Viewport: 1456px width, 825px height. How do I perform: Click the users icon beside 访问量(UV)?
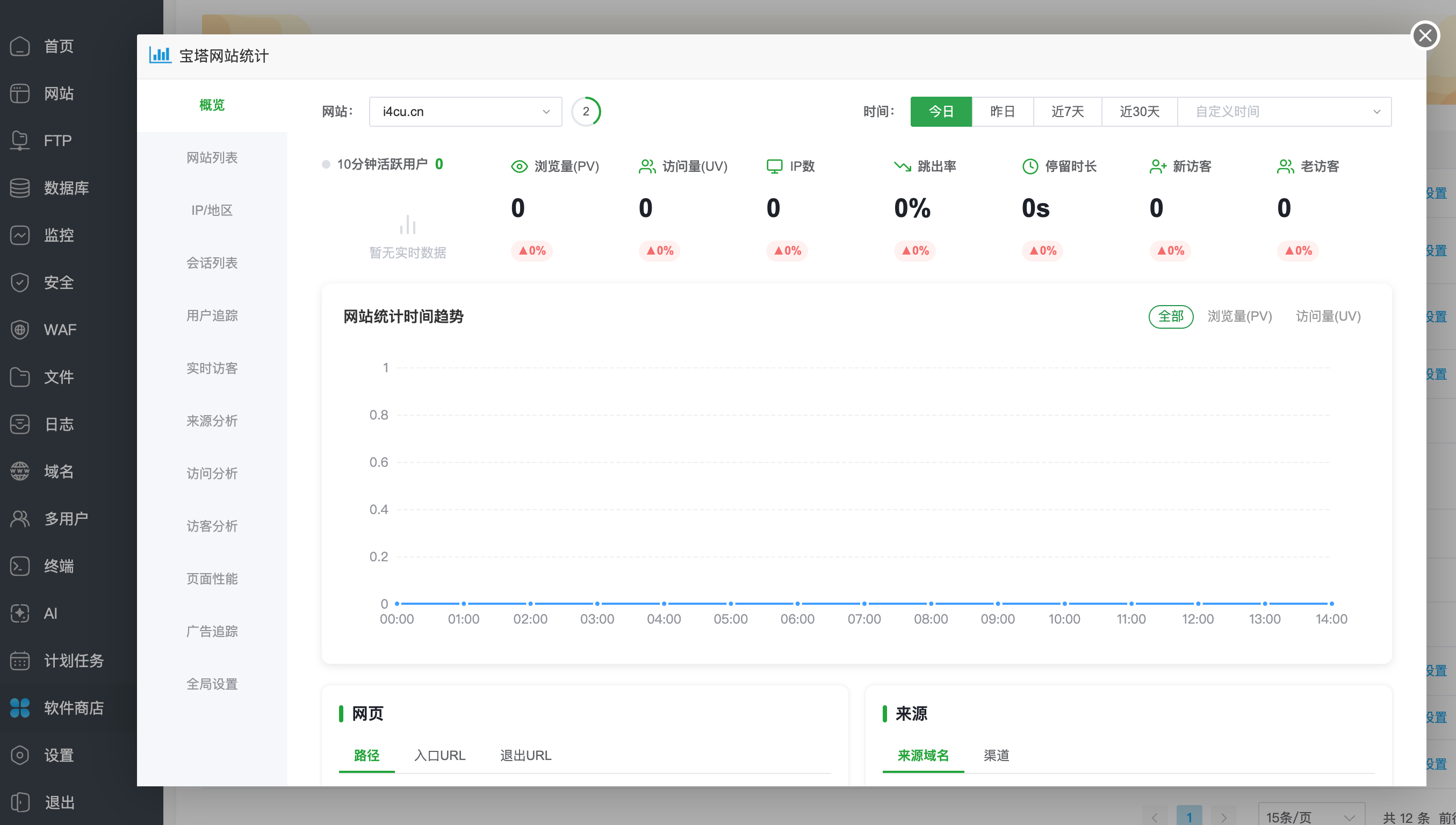[x=647, y=167]
